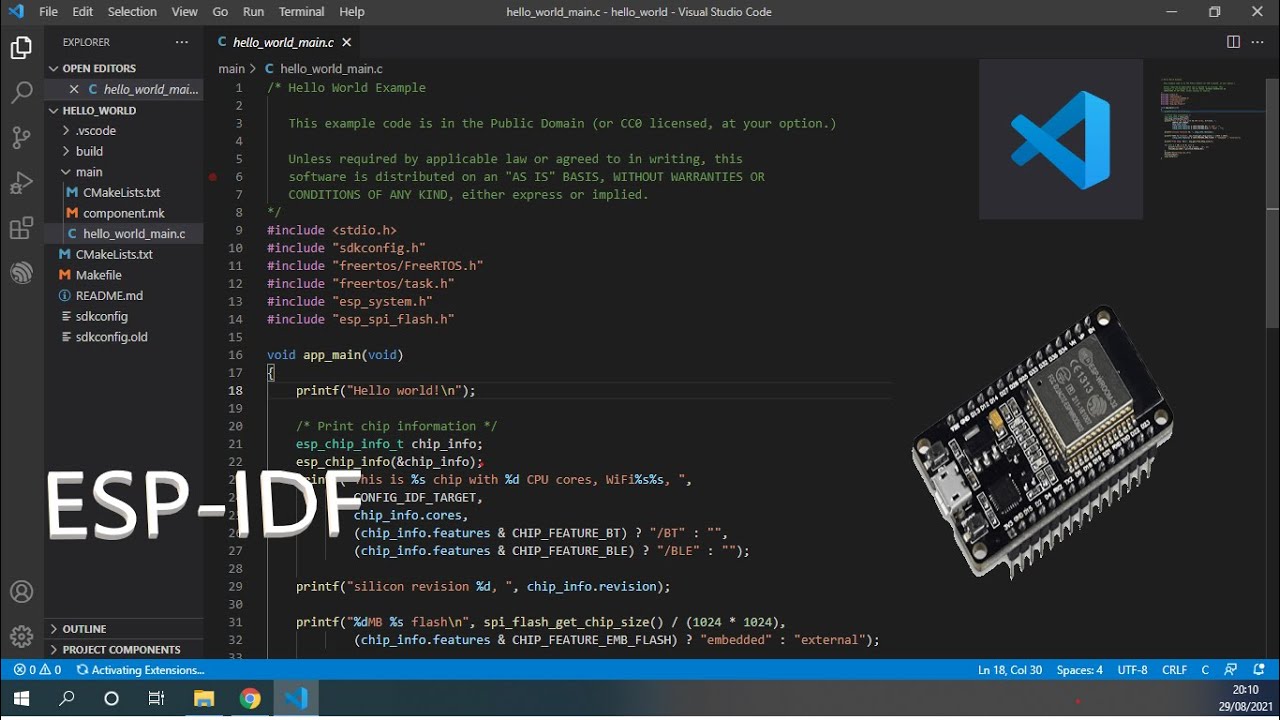Open the Search view in activity bar
The image size is (1280, 720).
tap(21, 93)
